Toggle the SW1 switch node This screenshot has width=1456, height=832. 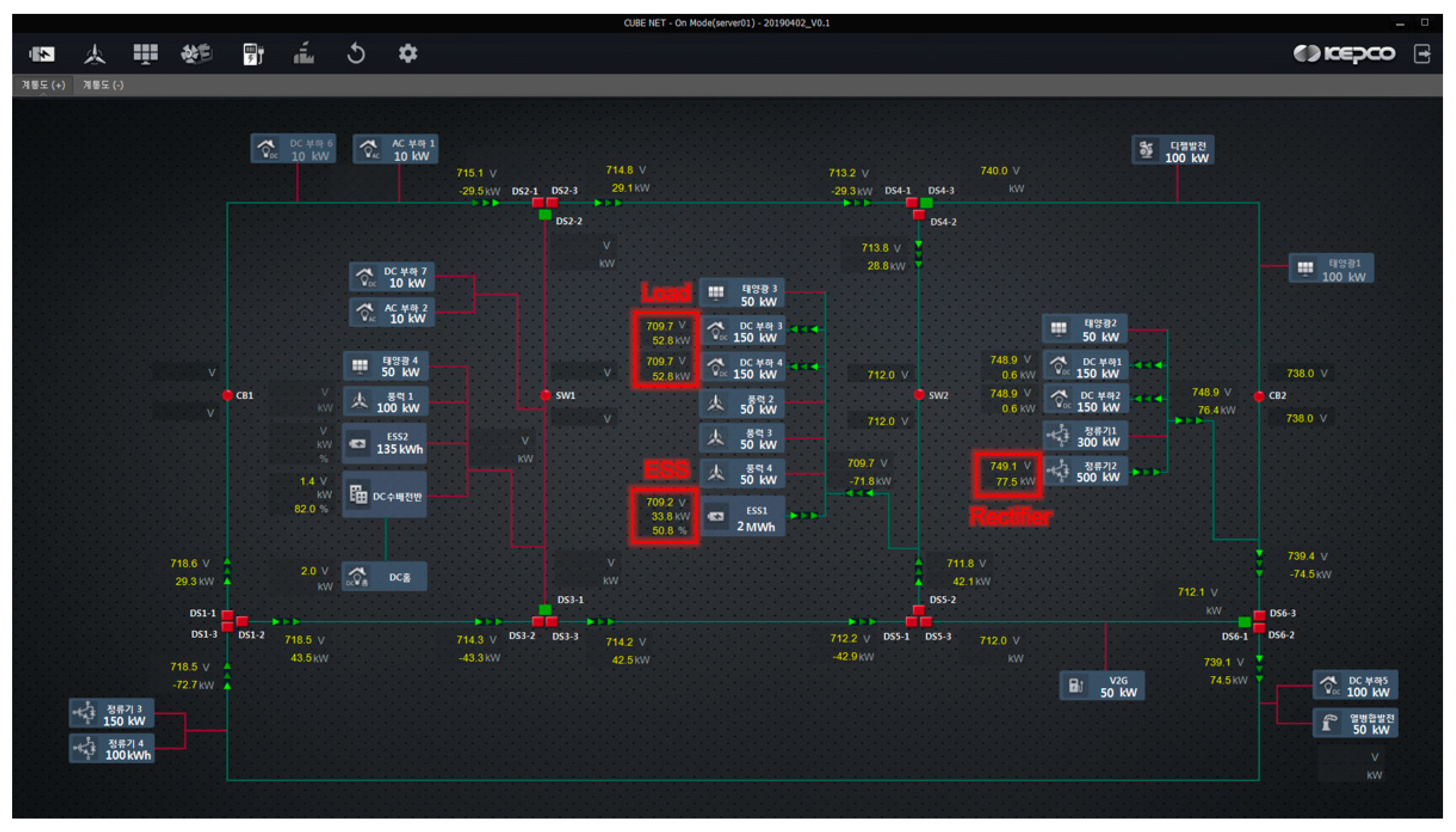tap(546, 395)
